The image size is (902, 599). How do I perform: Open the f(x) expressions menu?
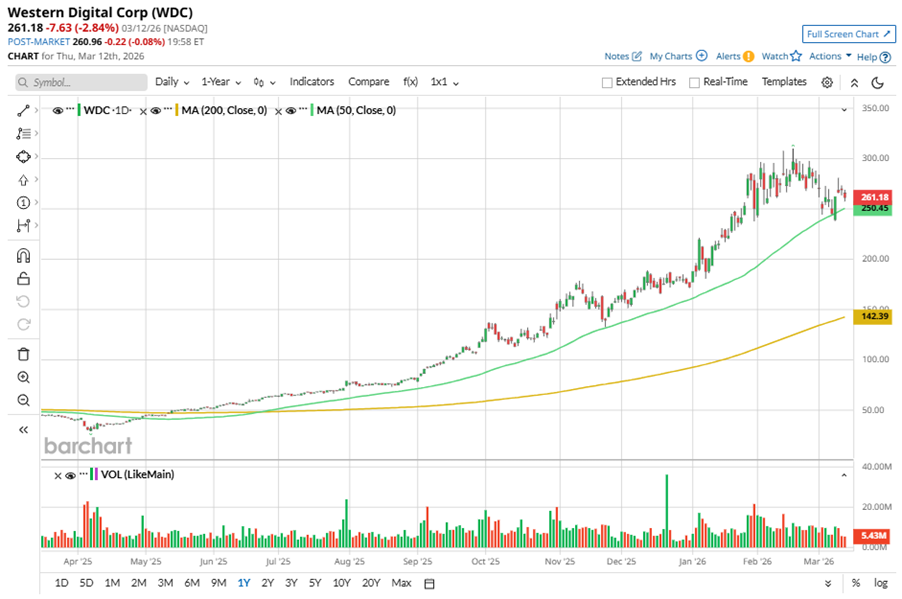click(x=410, y=82)
